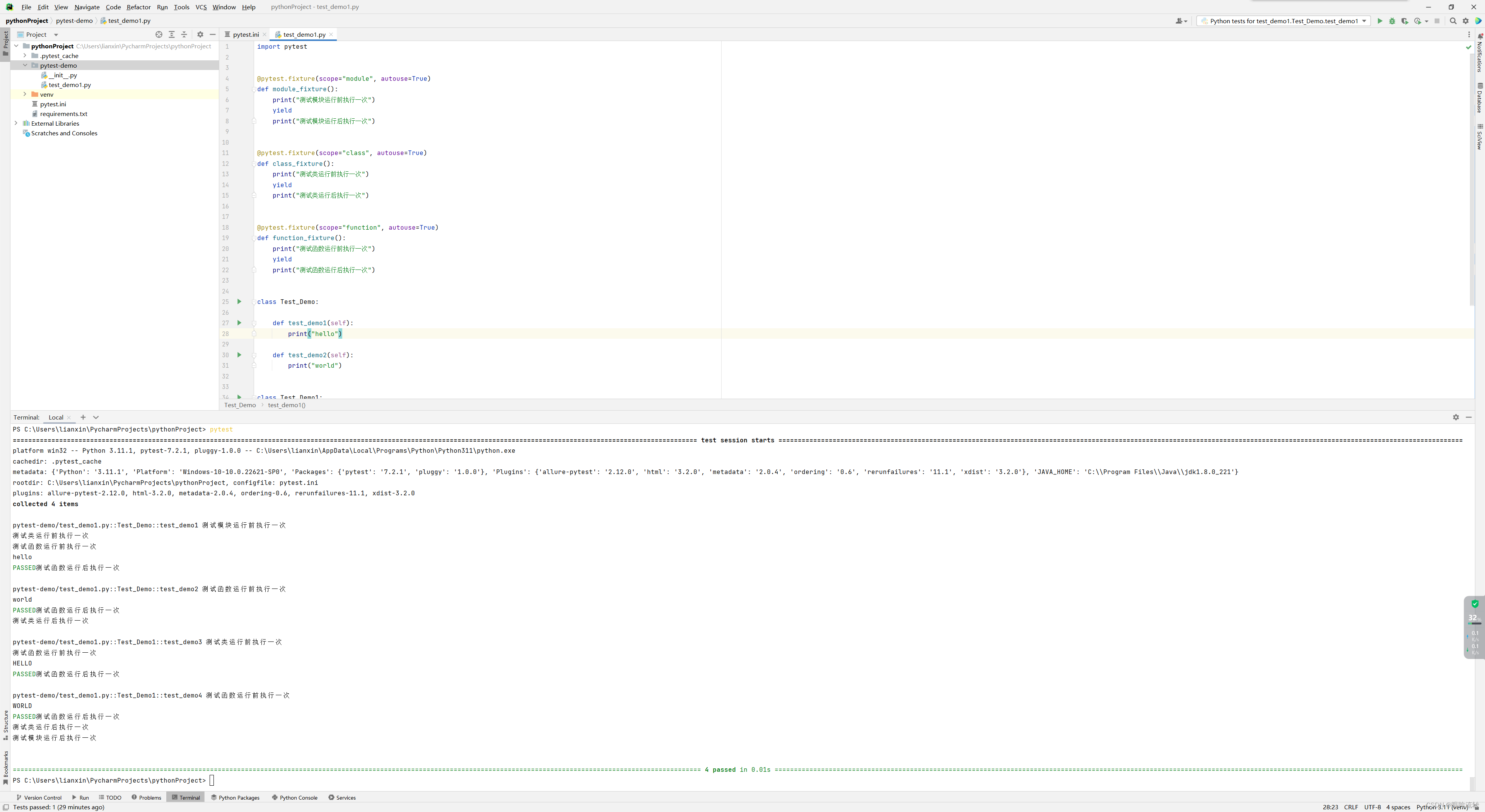Open the TODO tool window
This screenshot has height=812, width=1485.
(x=109, y=798)
